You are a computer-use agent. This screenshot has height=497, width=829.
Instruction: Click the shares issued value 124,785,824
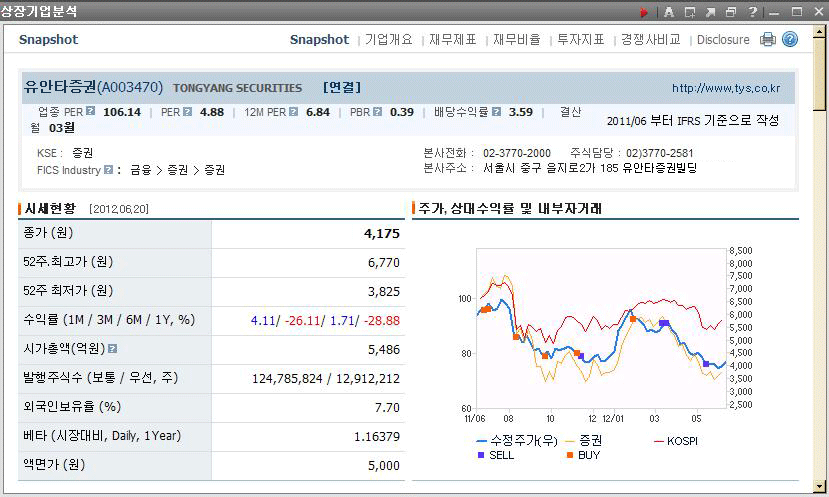287,379
